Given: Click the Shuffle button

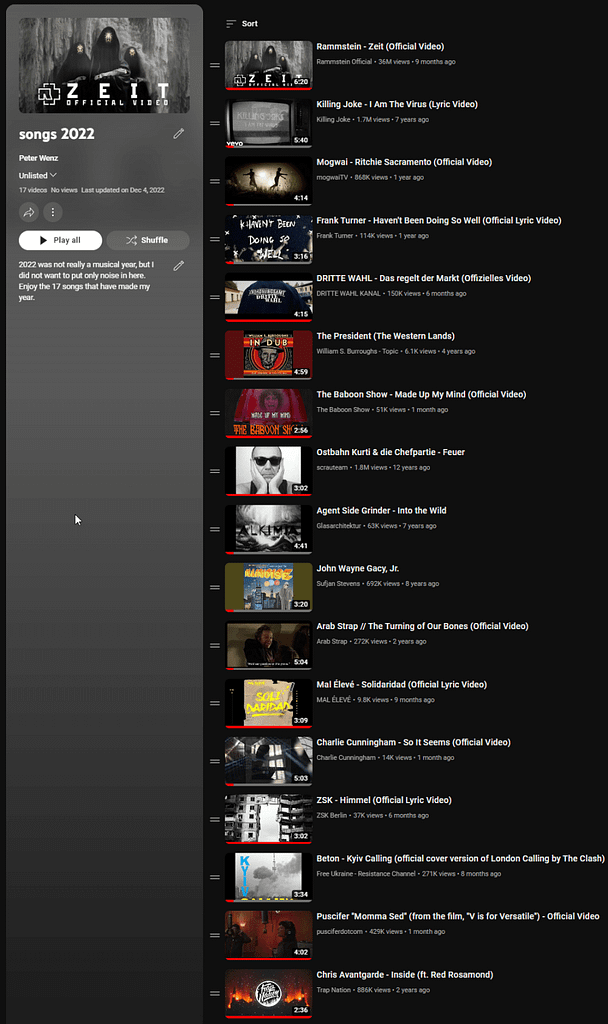Looking at the screenshot, I should tap(148, 240).
